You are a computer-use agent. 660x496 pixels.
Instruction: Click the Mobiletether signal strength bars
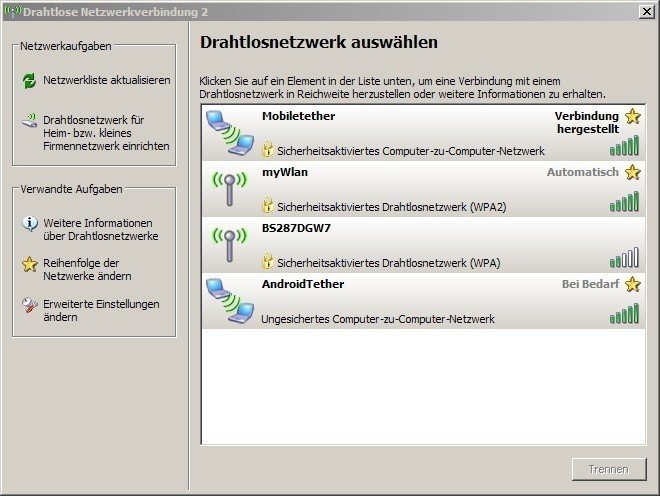tap(624, 145)
